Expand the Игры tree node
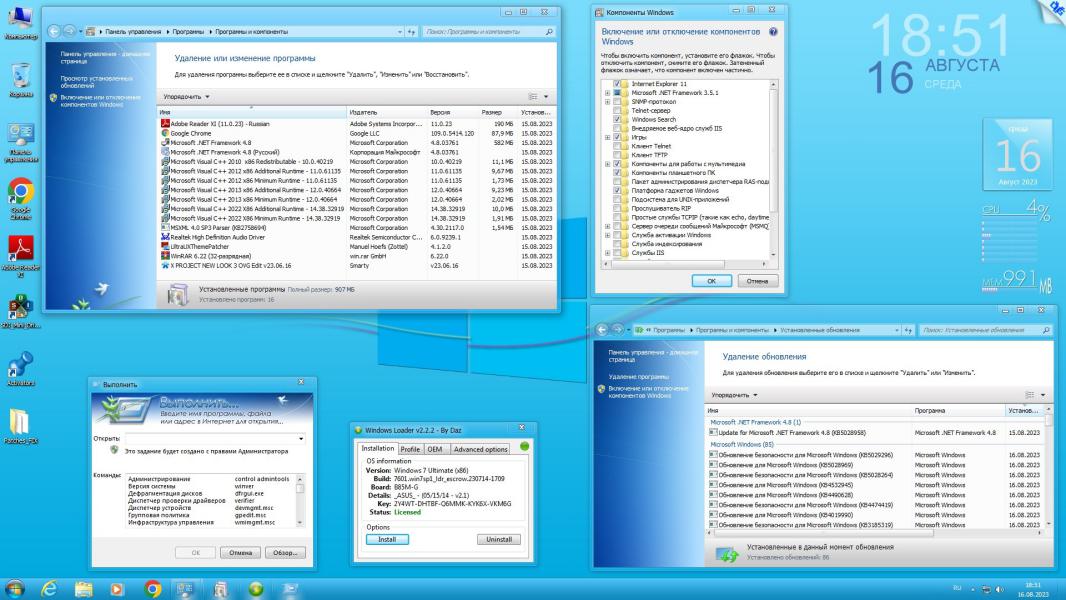The image size is (1066, 600). point(607,137)
